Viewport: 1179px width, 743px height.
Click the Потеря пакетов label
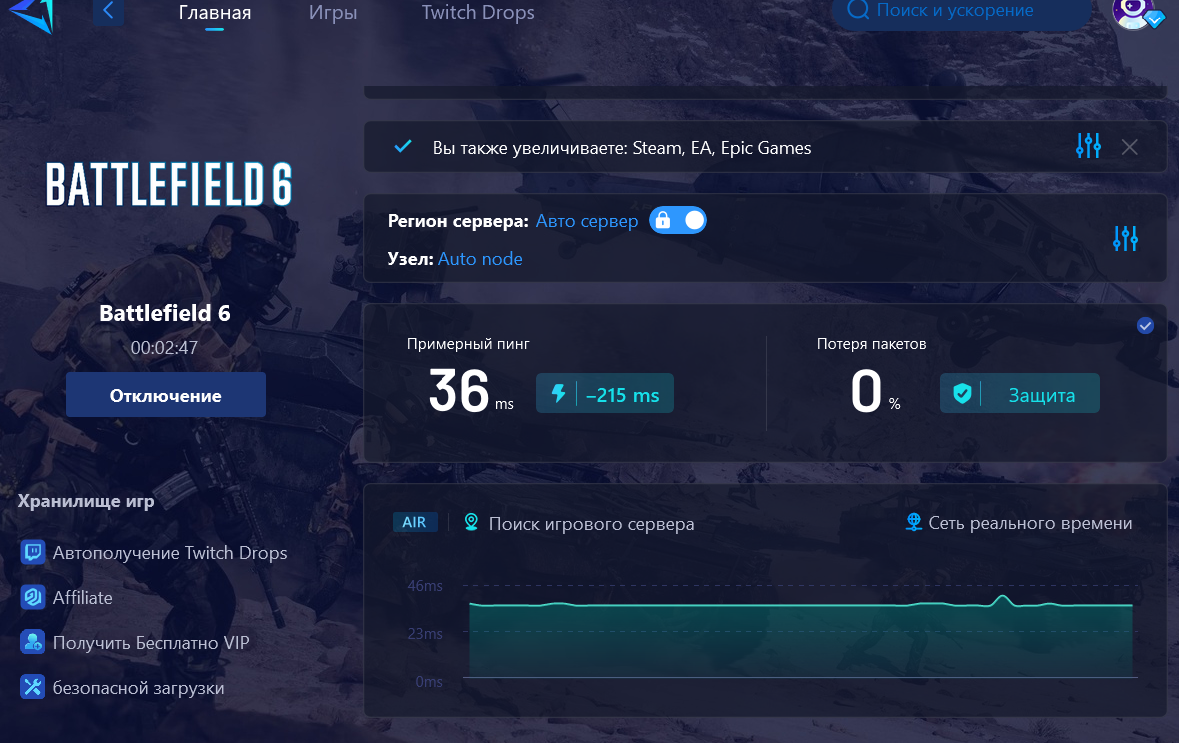[871, 344]
